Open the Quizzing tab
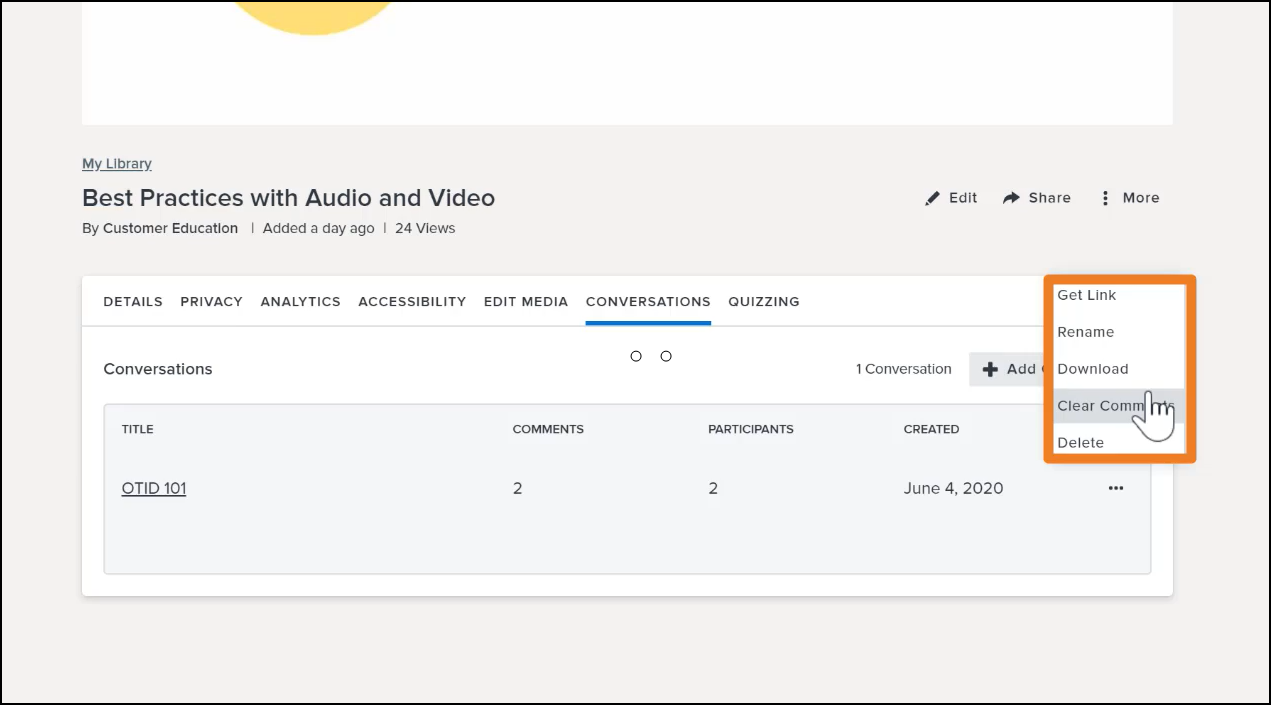This screenshot has width=1271, height=705. (764, 301)
